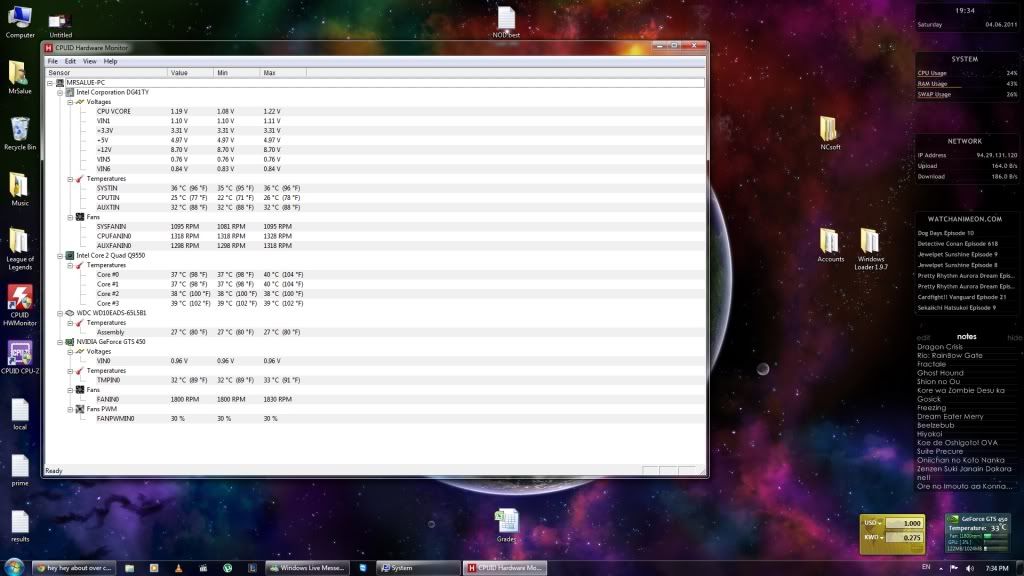Click the VLC cone icon in taskbar
1024x576 pixels.
click(178, 568)
